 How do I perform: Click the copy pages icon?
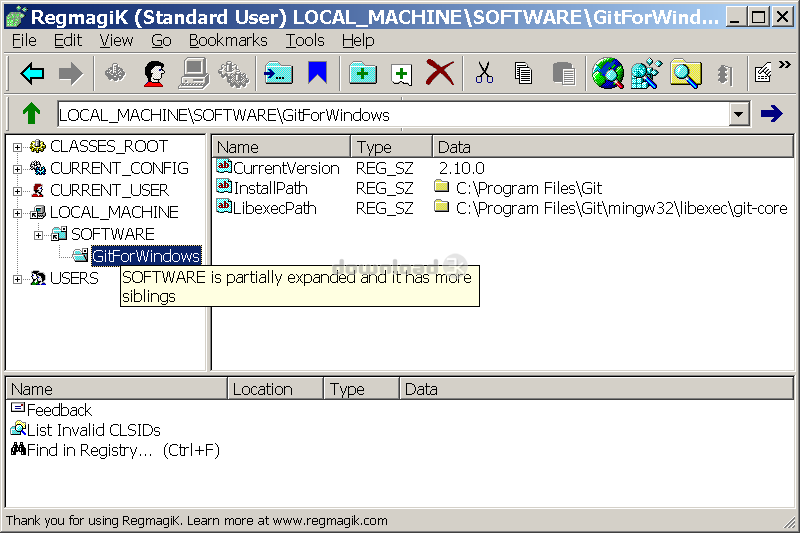(x=523, y=73)
